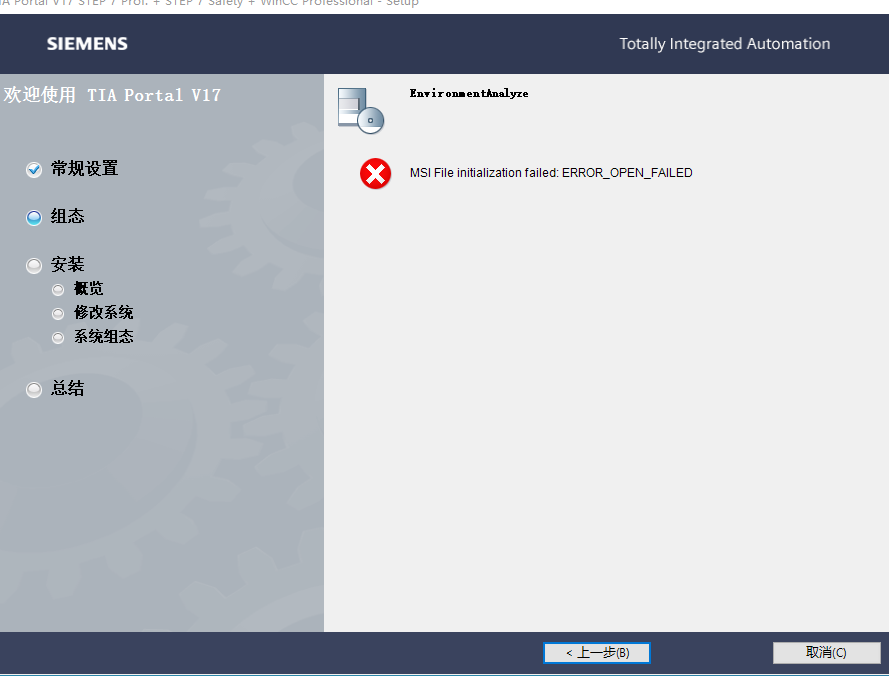Select the 概览 sub-step label
This screenshot has width=889, height=676.
pyautogui.click(x=88, y=289)
